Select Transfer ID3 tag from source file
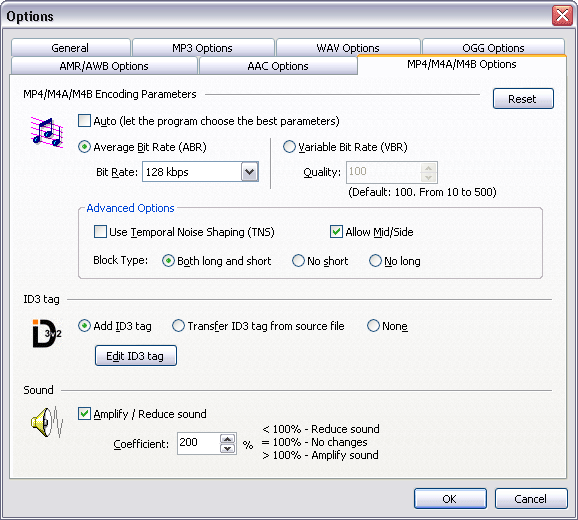The width and height of the screenshot is (578, 520). [178, 326]
